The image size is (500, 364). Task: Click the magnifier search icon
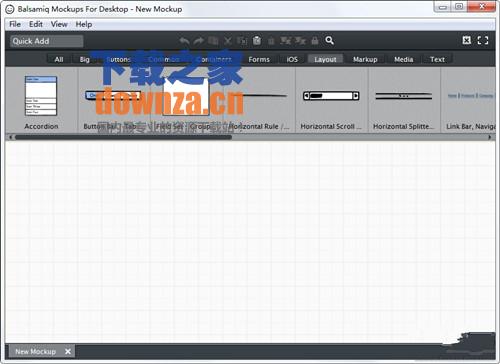(329, 40)
